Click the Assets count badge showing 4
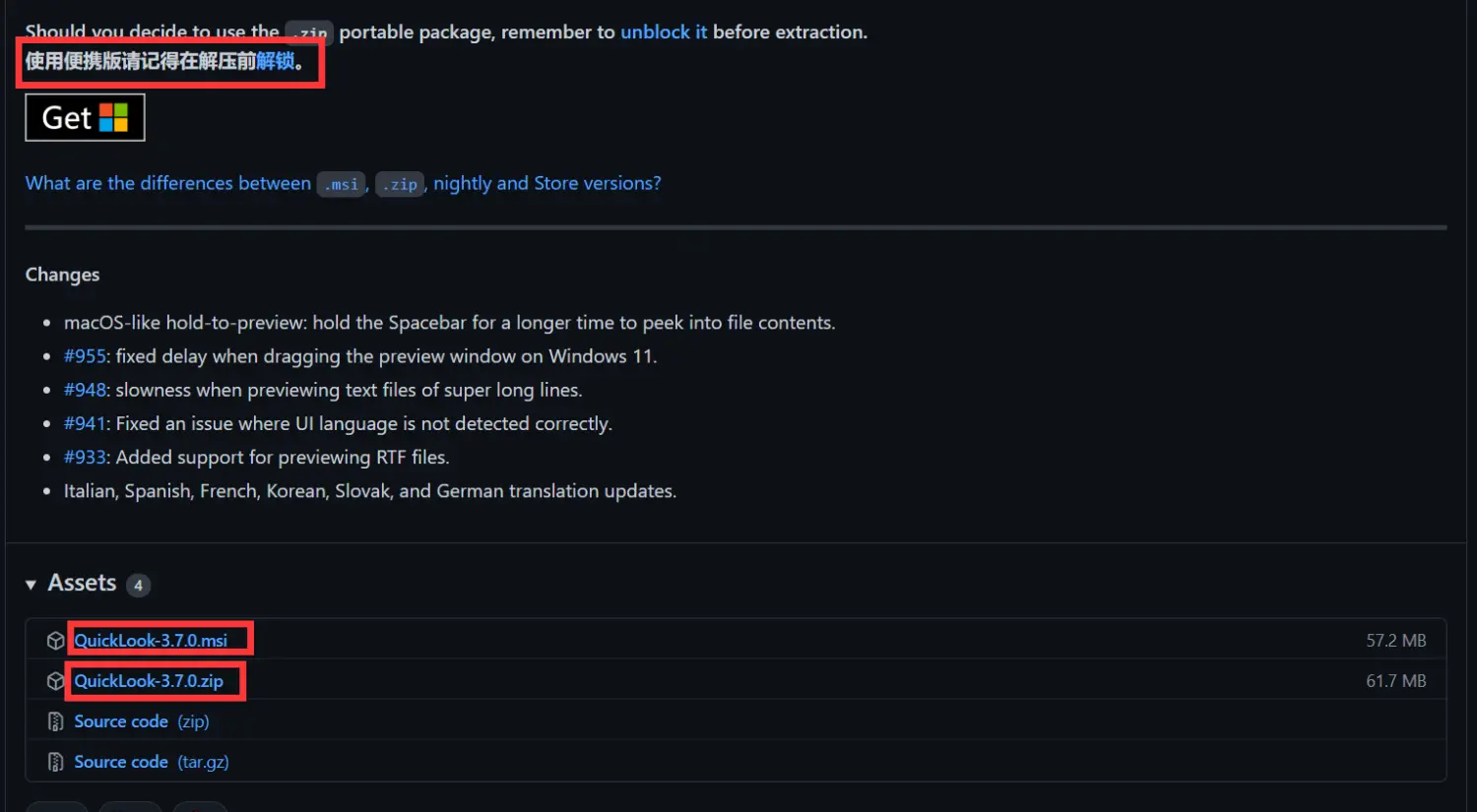The height and width of the screenshot is (812, 1477). coord(139,586)
